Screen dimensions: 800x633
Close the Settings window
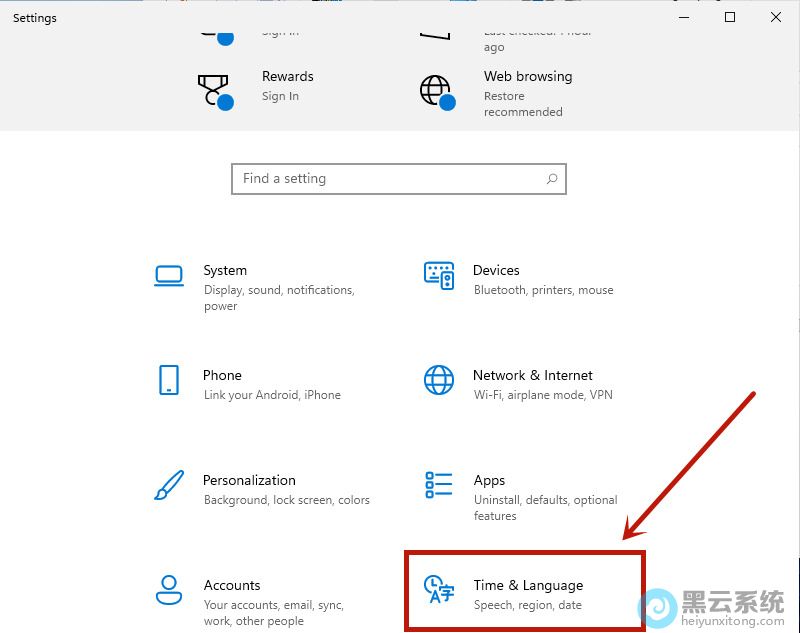(776, 17)
